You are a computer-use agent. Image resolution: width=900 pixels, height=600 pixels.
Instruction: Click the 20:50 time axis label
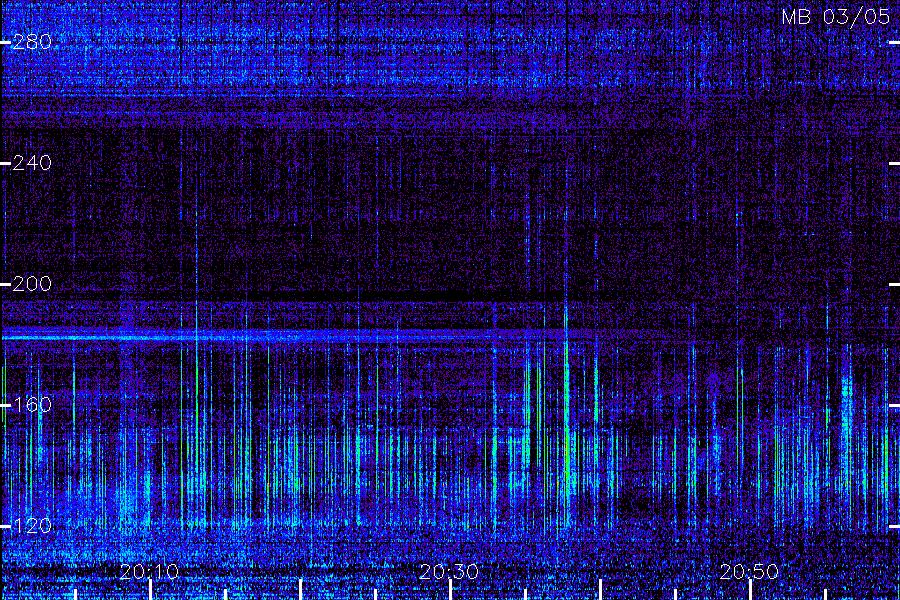pos(749,572)
